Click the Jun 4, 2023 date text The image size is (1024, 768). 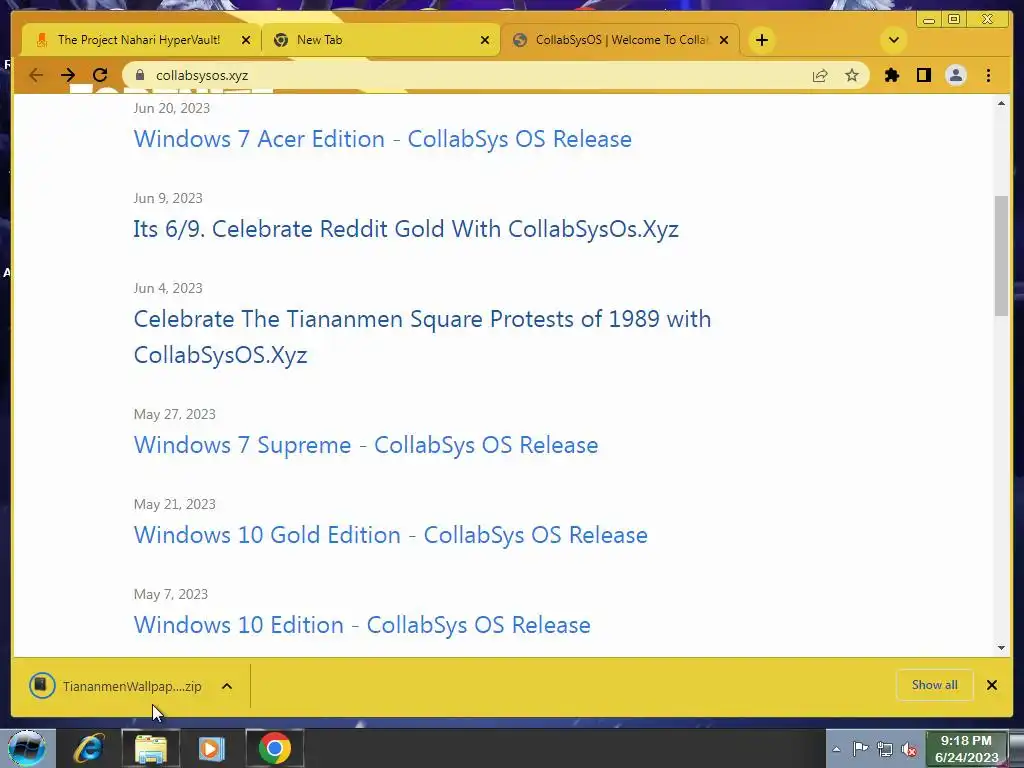(168, 288)
